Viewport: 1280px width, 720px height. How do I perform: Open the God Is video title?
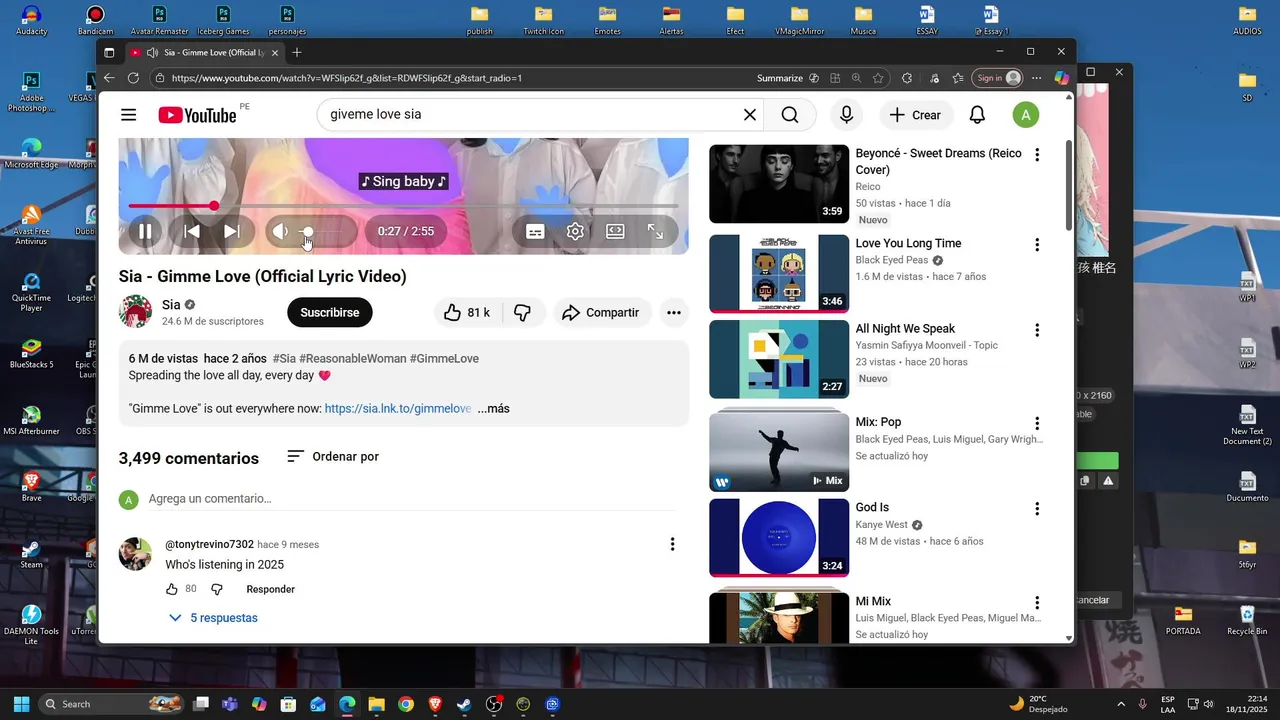(872, 508)
